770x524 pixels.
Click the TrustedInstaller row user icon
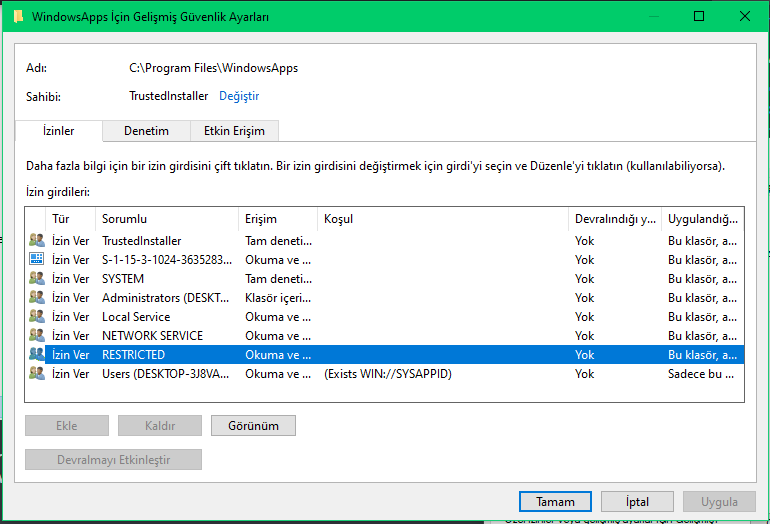coord(36,240)
